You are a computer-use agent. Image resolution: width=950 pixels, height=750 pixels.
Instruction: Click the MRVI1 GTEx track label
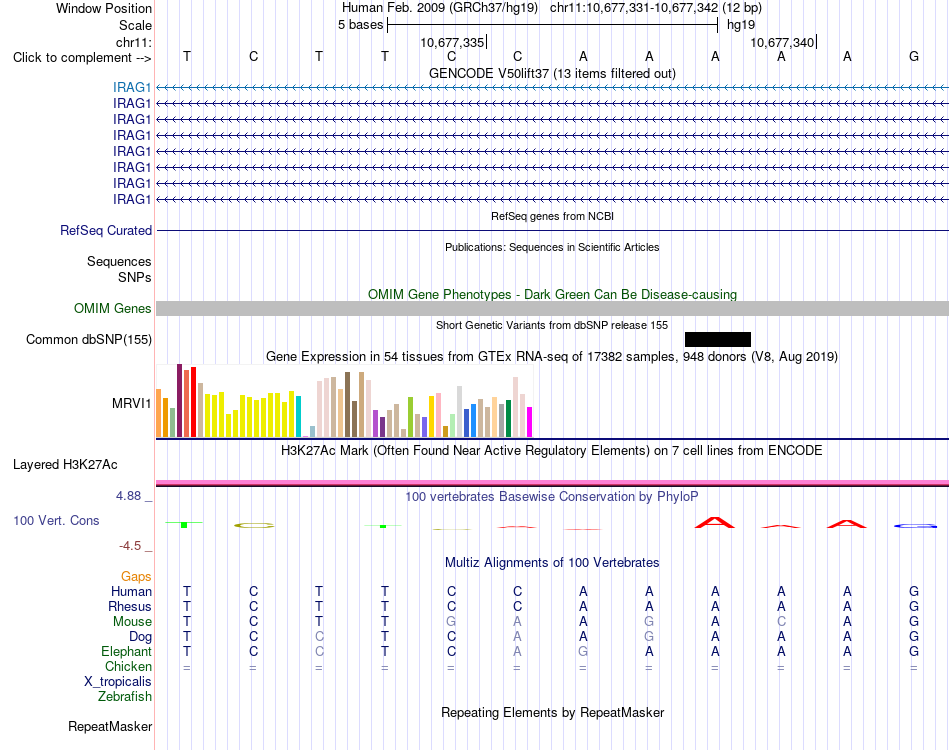coord(131,403)
